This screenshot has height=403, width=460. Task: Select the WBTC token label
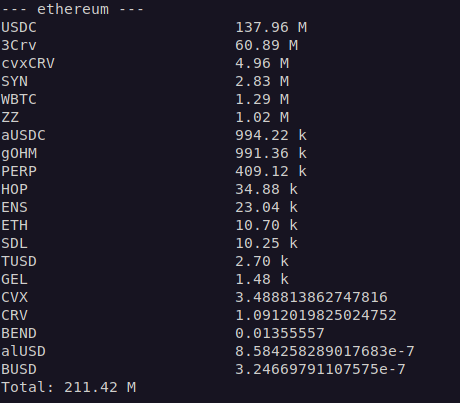19,99
